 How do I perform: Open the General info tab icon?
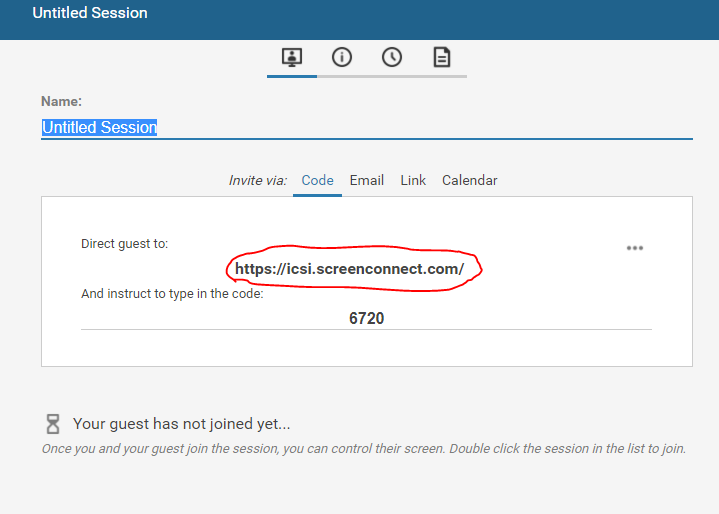342,57
